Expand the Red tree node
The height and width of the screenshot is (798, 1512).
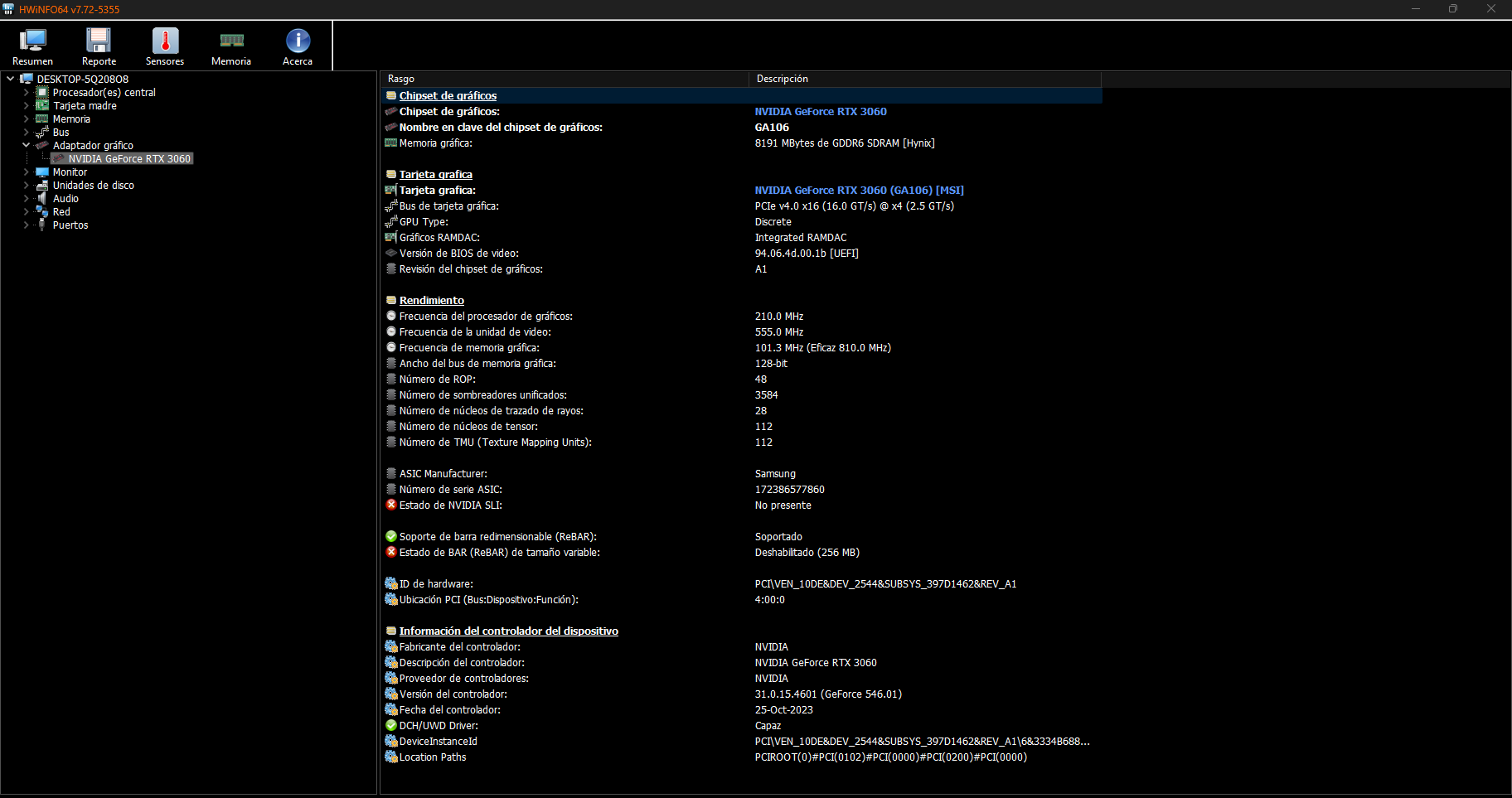point(26,212)
